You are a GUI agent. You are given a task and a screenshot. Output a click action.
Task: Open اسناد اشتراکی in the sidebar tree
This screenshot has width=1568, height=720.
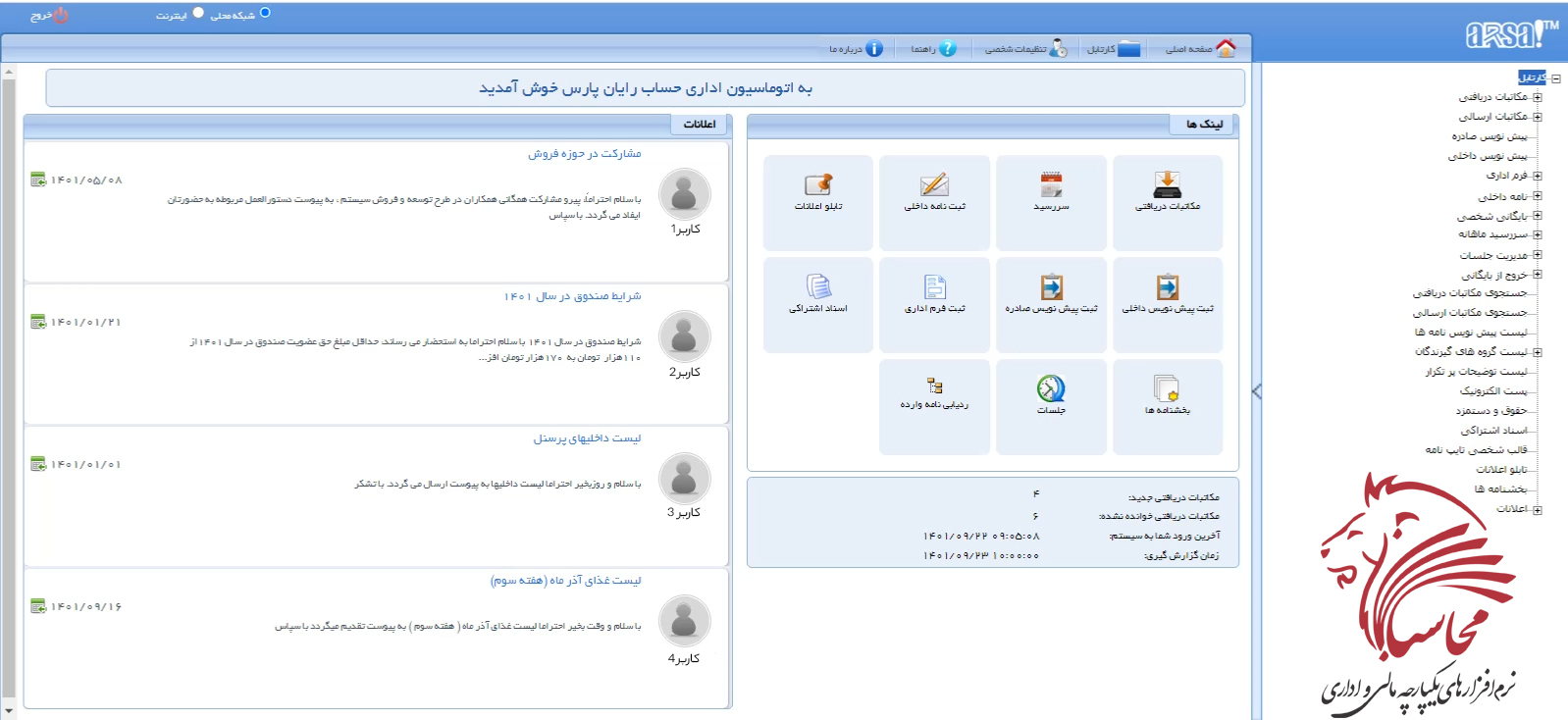pos(1494,431)
